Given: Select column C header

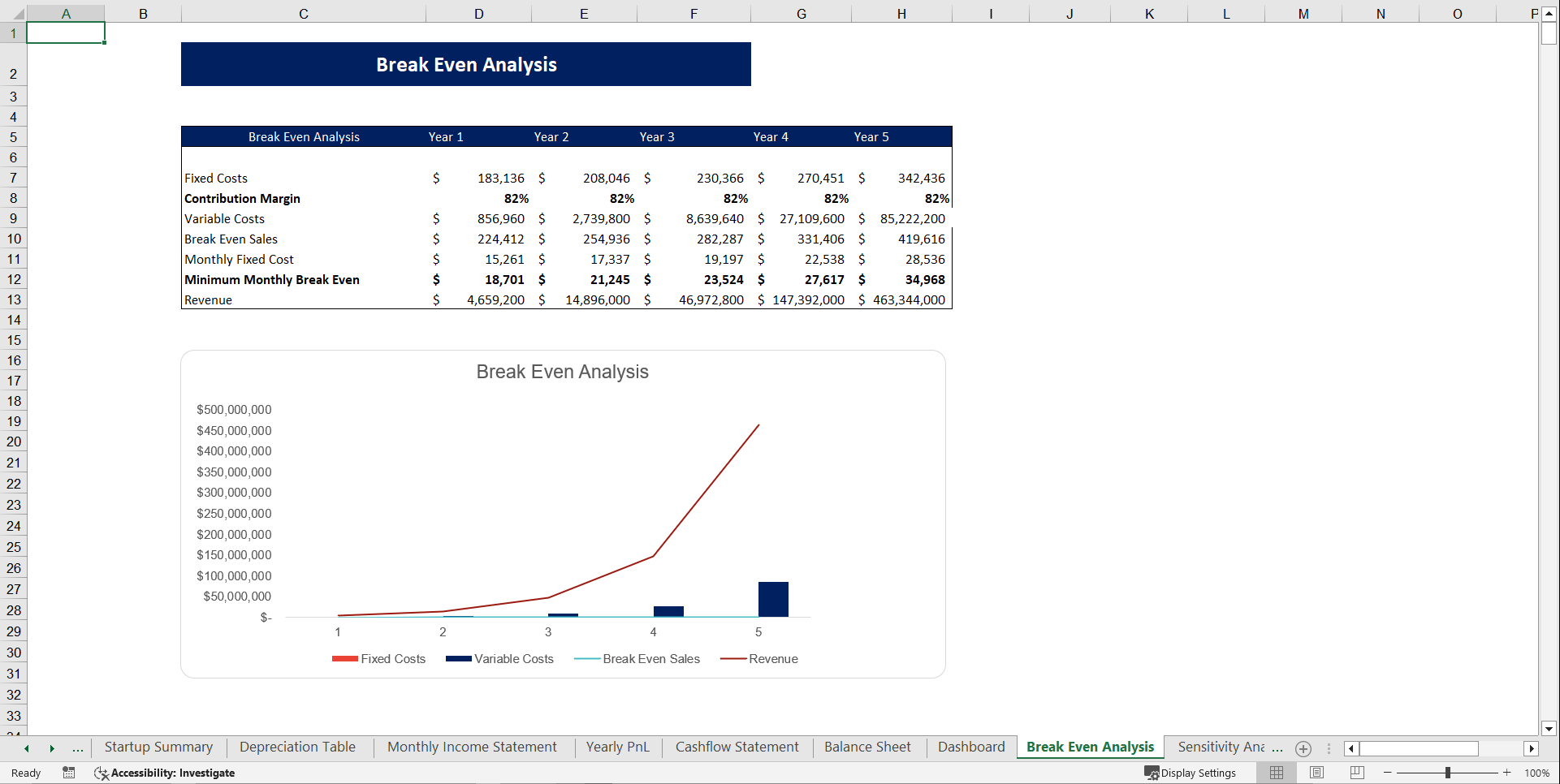Looking at the screenshot, I should (x=303, y=14).
